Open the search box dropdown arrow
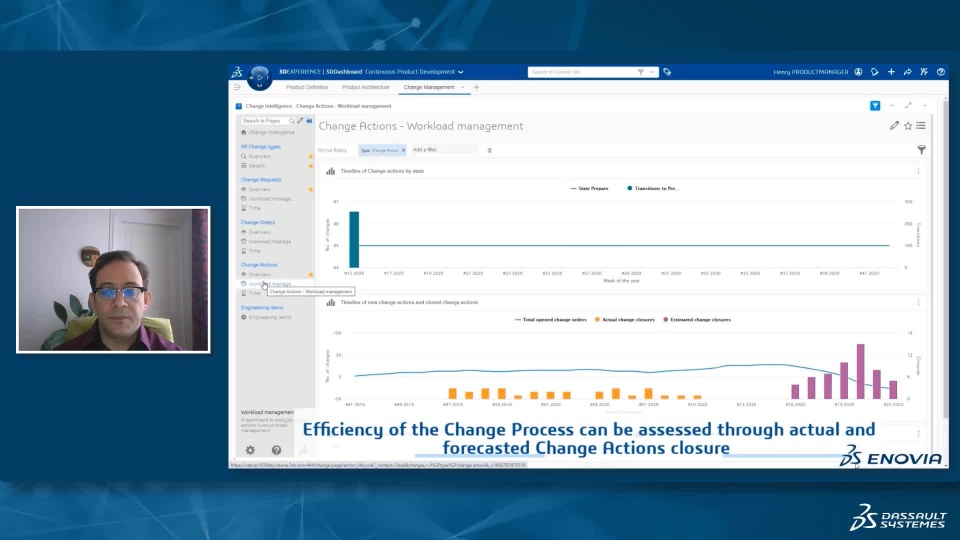960x540 pixels. (652, 72)
